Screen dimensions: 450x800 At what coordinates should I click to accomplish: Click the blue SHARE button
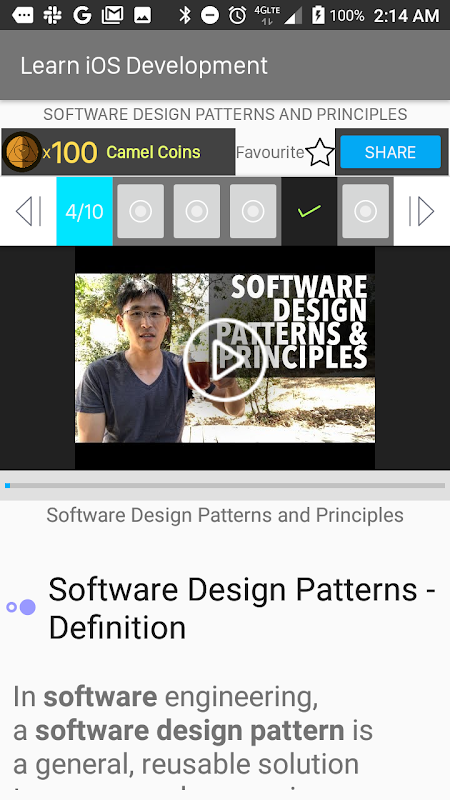pos(390,152)
